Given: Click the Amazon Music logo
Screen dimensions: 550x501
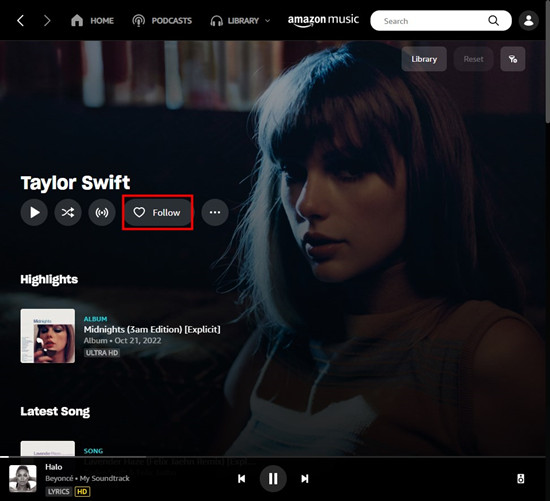Looking at the screenshot, I should click(x=323, y=21).
